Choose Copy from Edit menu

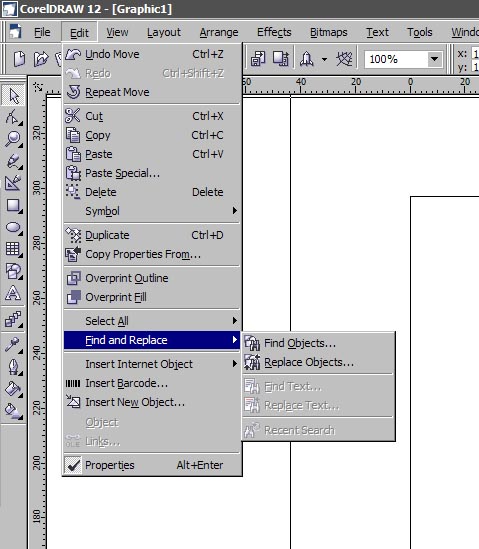[152, 135]
